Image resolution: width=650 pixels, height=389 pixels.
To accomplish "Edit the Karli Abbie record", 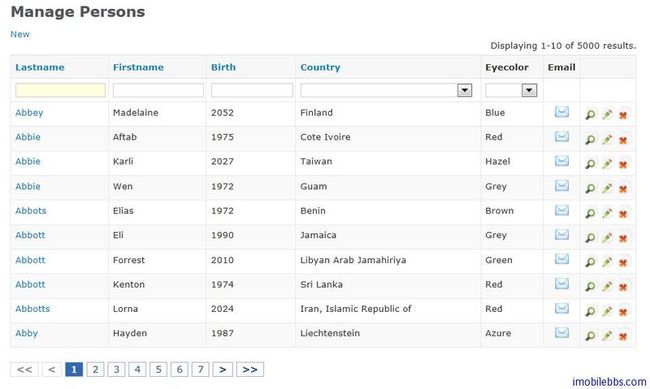I will pos(607,164).
